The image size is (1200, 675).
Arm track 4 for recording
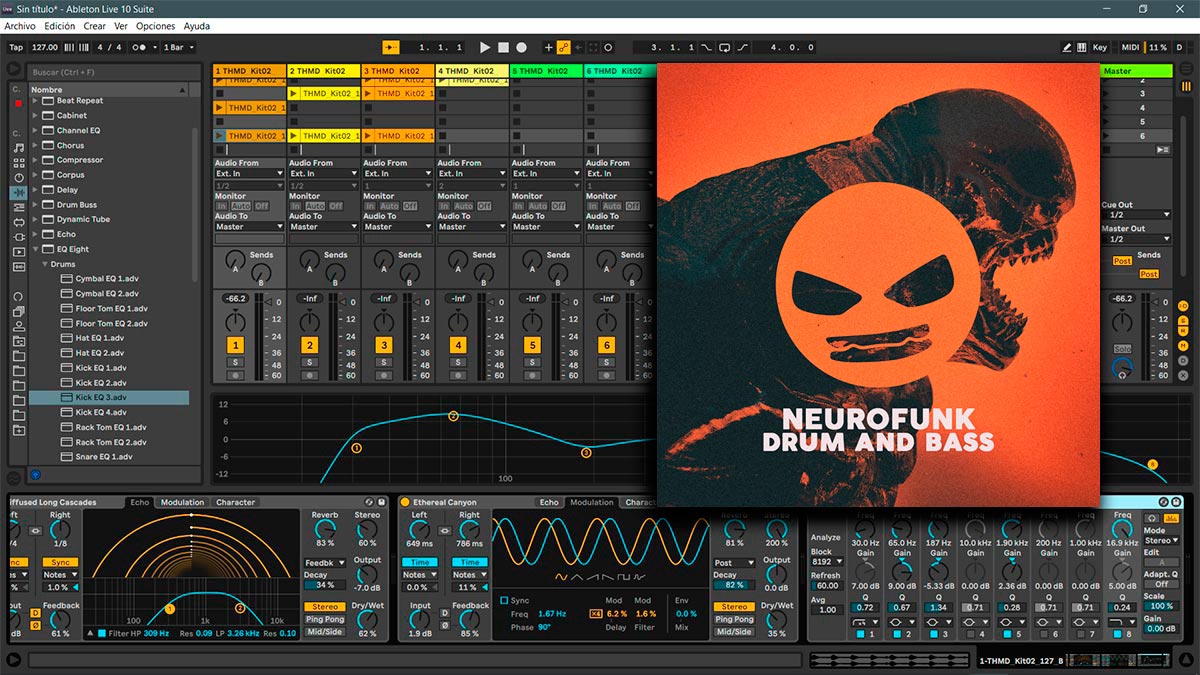457,375
